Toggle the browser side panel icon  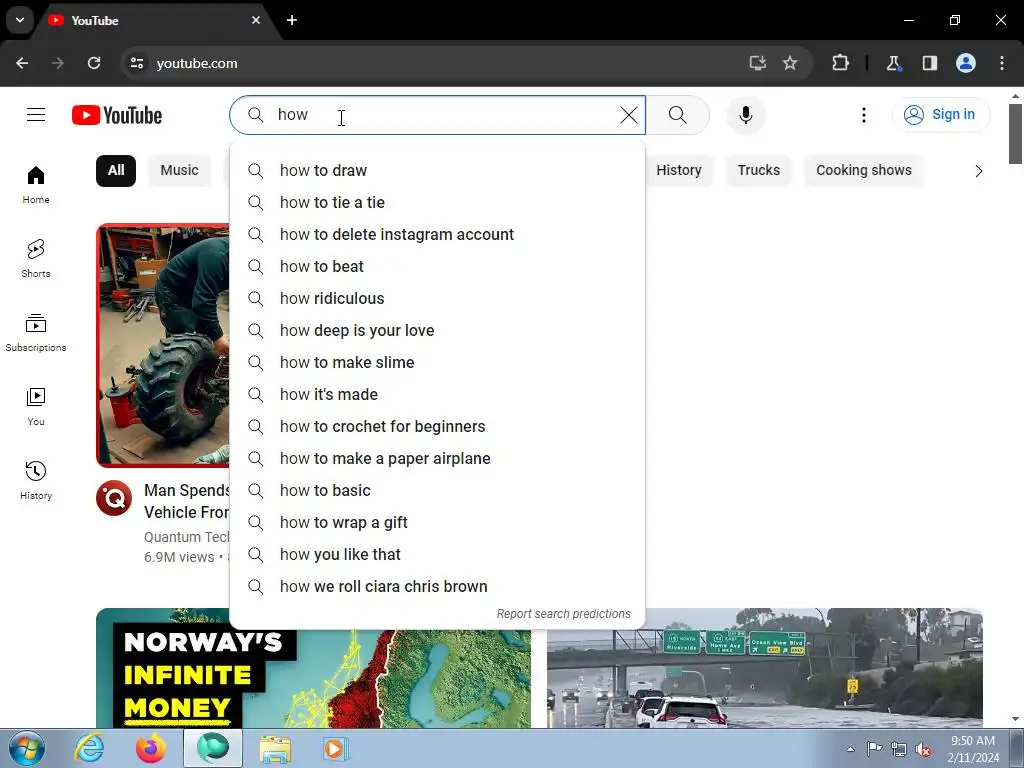[930, 63]
